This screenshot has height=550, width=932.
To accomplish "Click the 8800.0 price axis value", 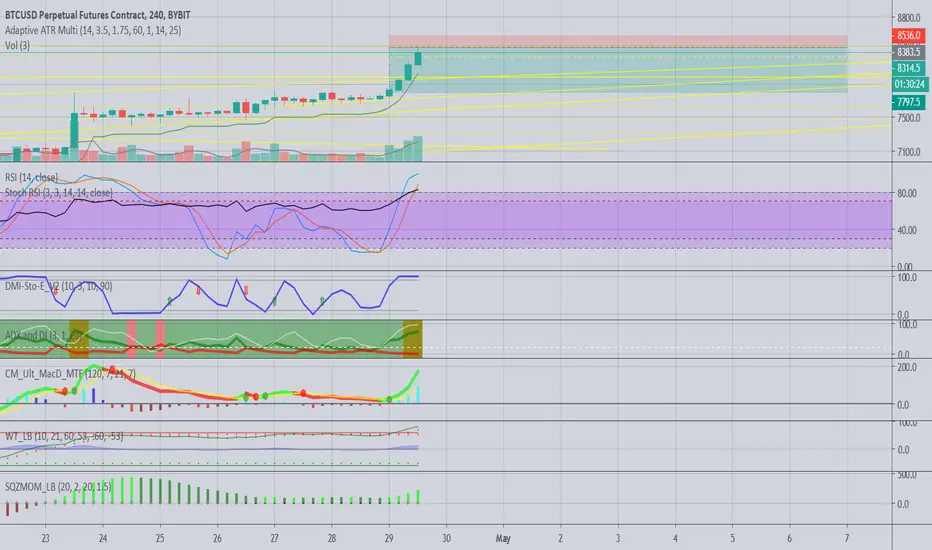I will pos(908,18).
